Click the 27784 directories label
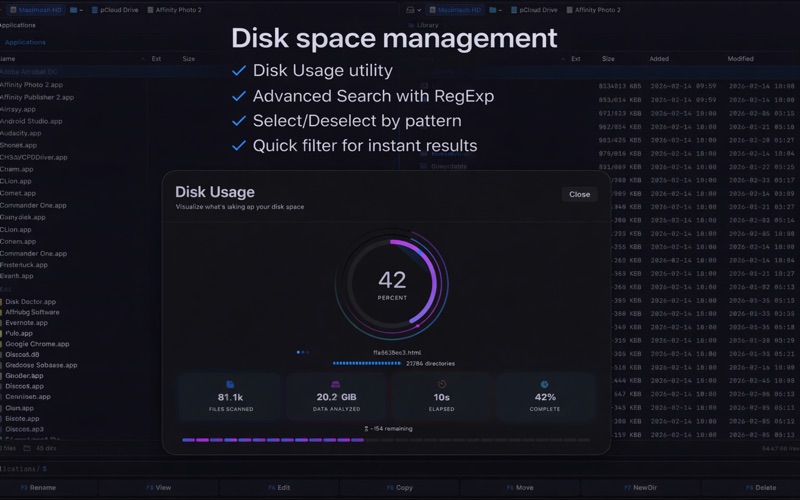The height and width of the screenshot is (500, 800). [x=430, y=363]
